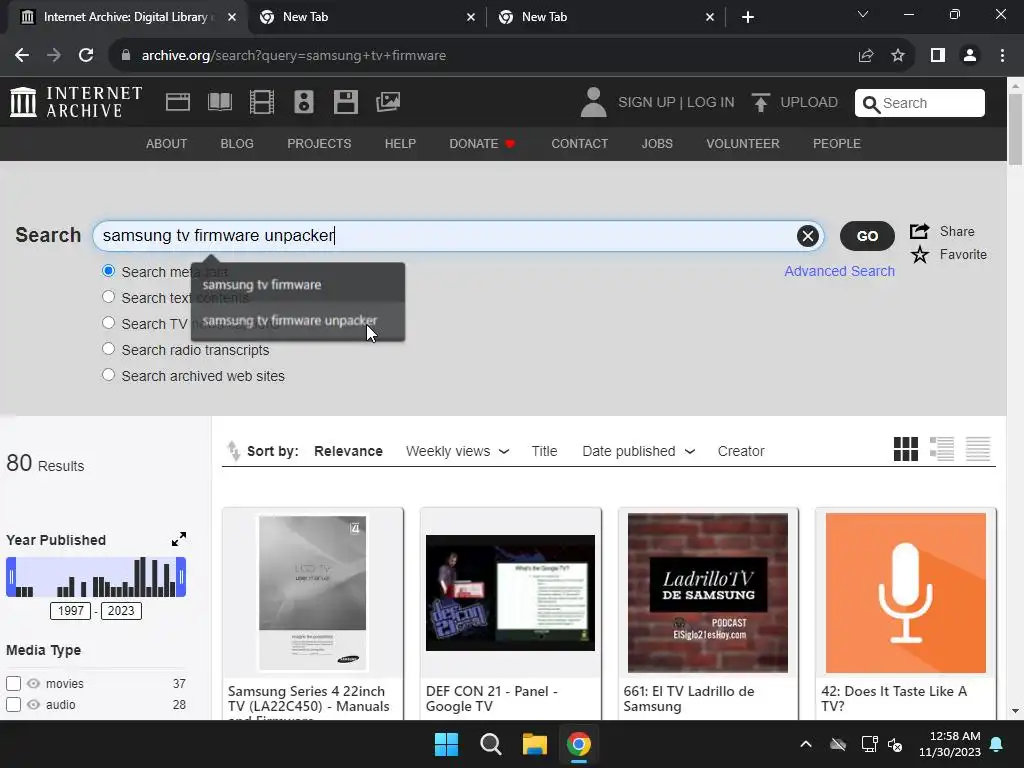
Task: Sort results by Title
Action: [544, 451]
